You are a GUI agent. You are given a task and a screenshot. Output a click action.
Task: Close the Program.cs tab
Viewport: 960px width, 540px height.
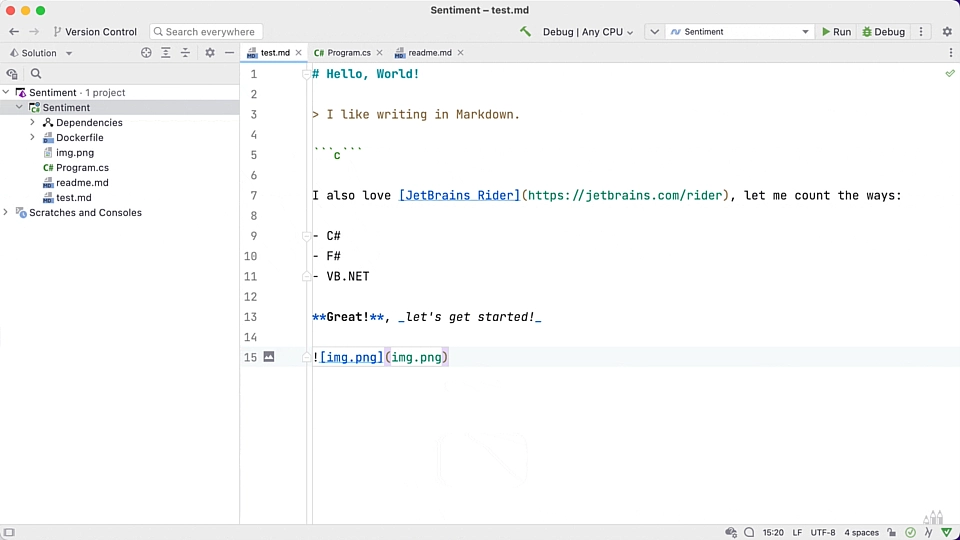tap(380, 53)
